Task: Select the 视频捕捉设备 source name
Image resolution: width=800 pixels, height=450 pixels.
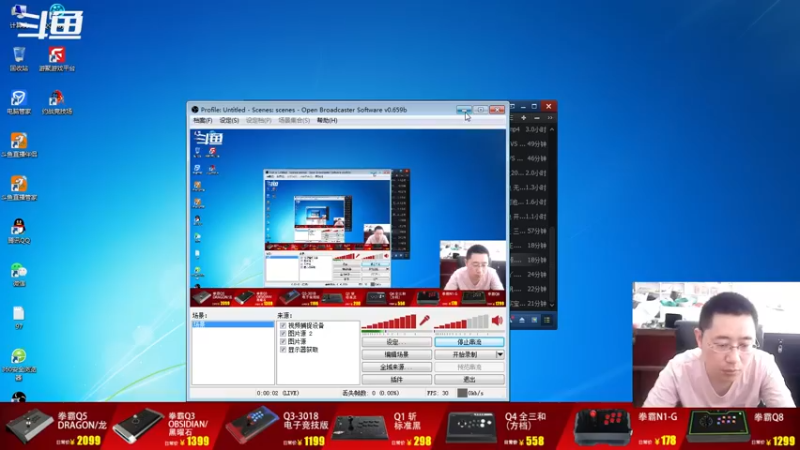Action: (306, 326)
